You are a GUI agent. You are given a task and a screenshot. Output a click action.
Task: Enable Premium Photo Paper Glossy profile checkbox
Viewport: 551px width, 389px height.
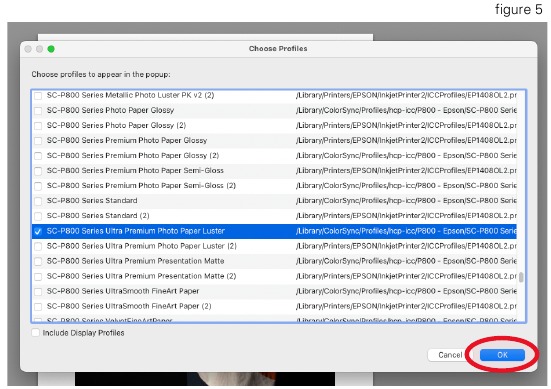tap(38, 141)
